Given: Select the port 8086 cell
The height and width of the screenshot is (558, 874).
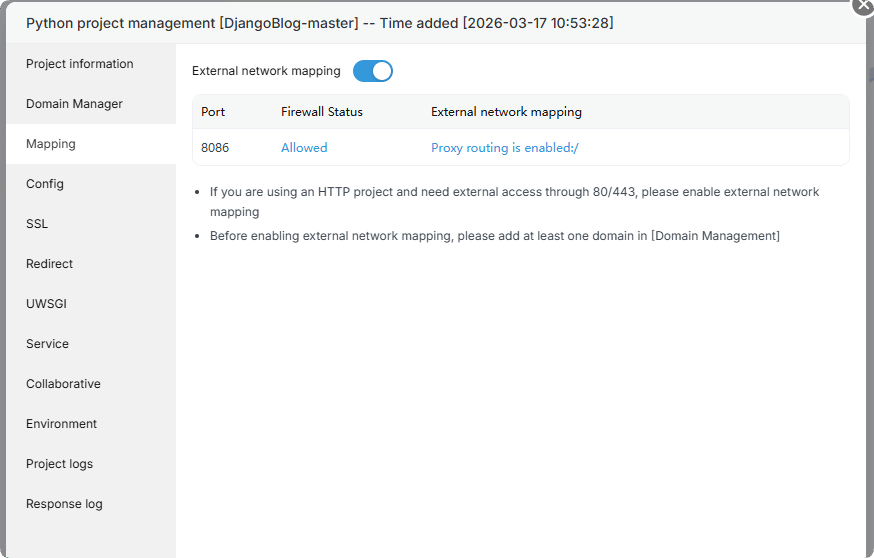Looking at the screenshot, I should 215,148.
